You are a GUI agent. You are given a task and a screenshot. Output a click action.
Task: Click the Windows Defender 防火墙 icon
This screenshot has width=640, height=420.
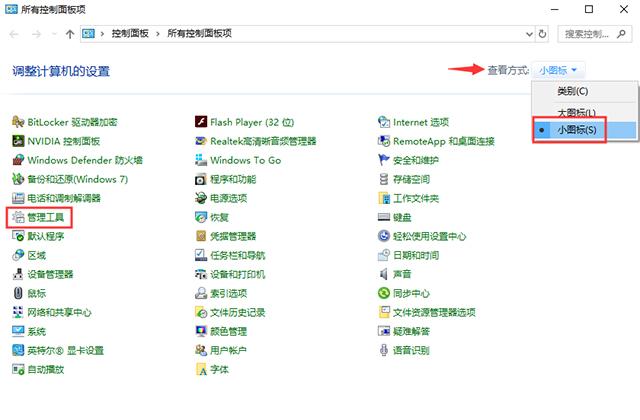(x=17, y=160)
